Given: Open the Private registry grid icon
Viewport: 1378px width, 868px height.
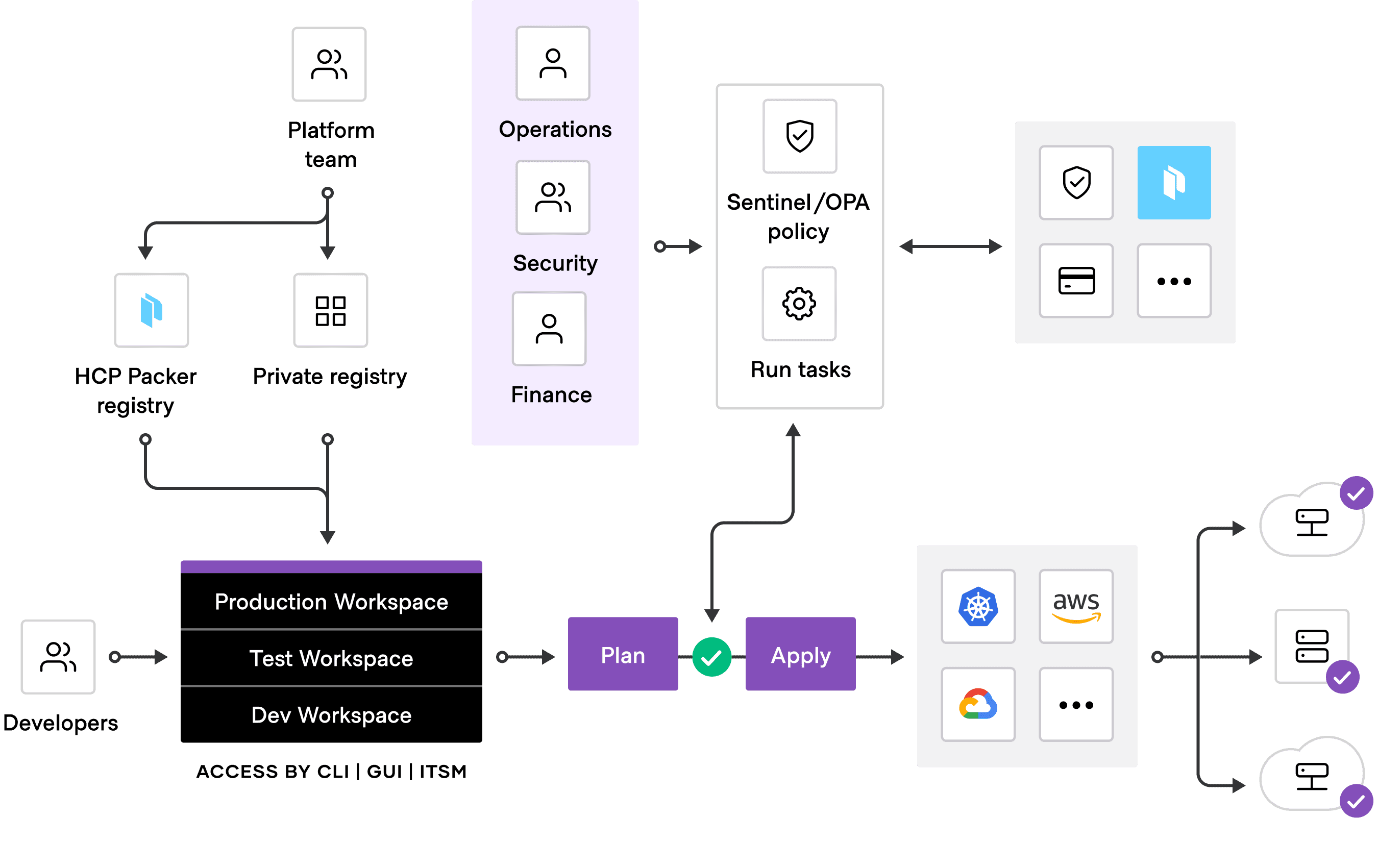Looking at the screenshot, I should (x=330, y=310).
